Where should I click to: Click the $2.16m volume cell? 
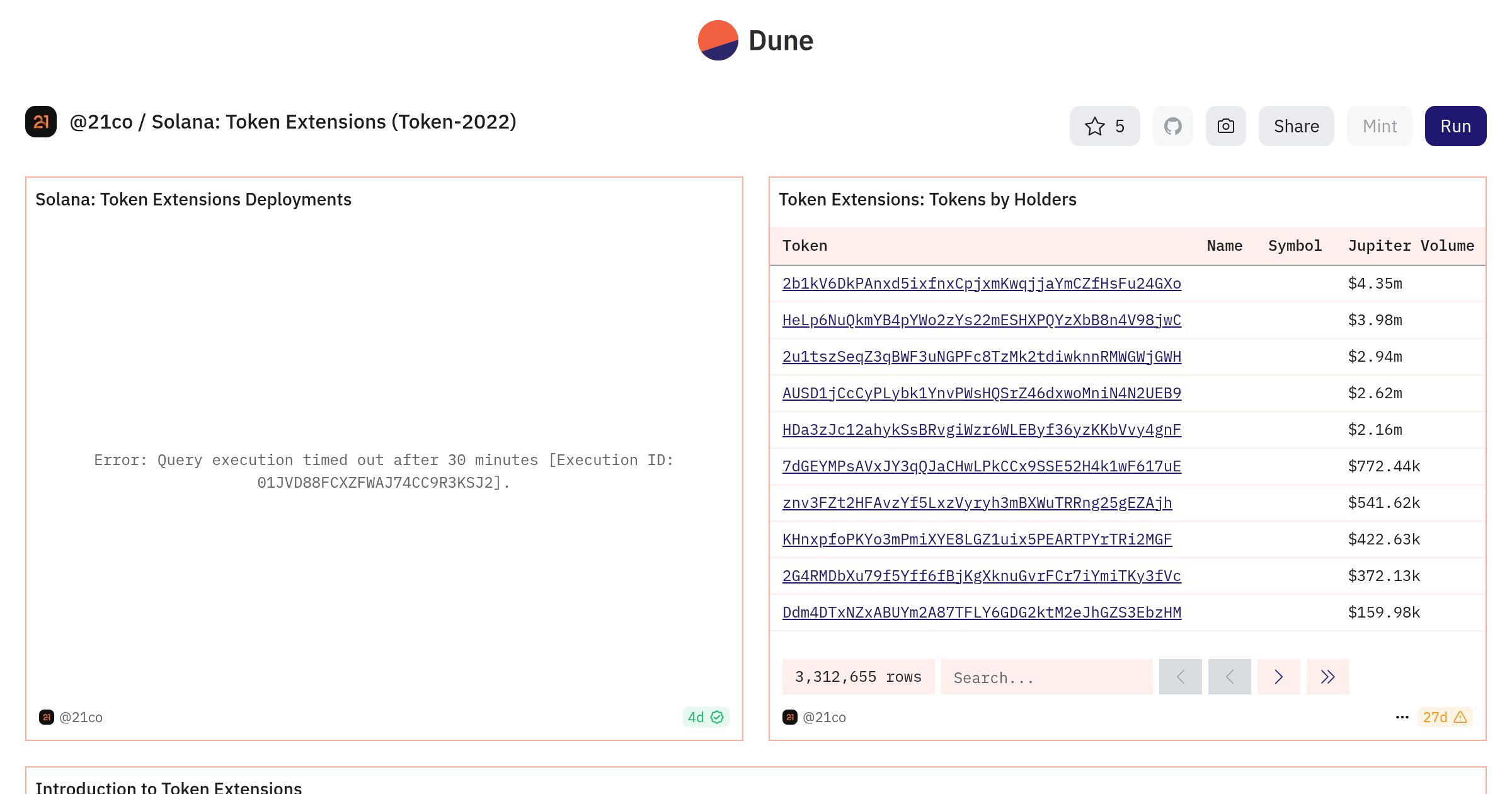(1375, 430)
